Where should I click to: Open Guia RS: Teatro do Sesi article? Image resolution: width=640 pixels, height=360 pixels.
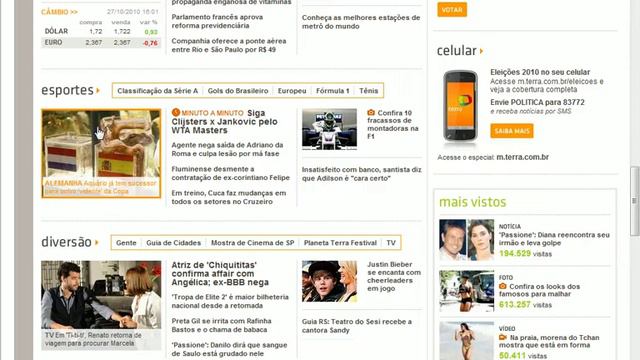tap(357, 326)
